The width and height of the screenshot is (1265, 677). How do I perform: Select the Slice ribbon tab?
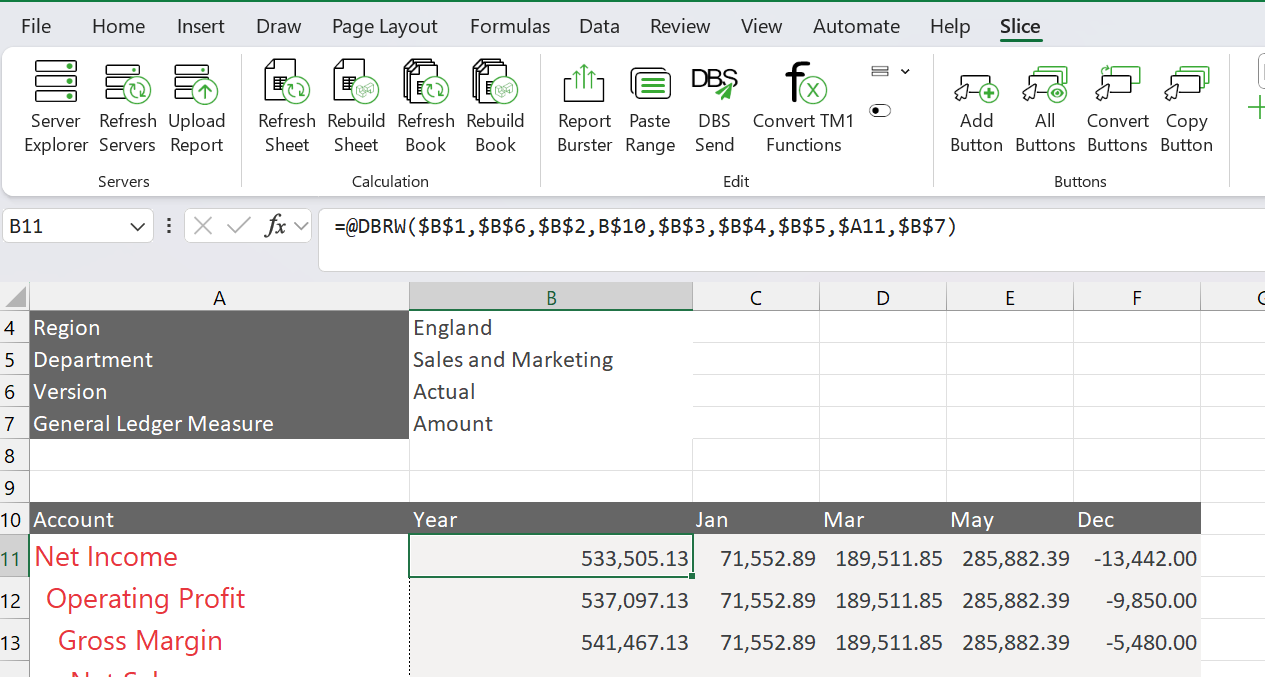1020,26
